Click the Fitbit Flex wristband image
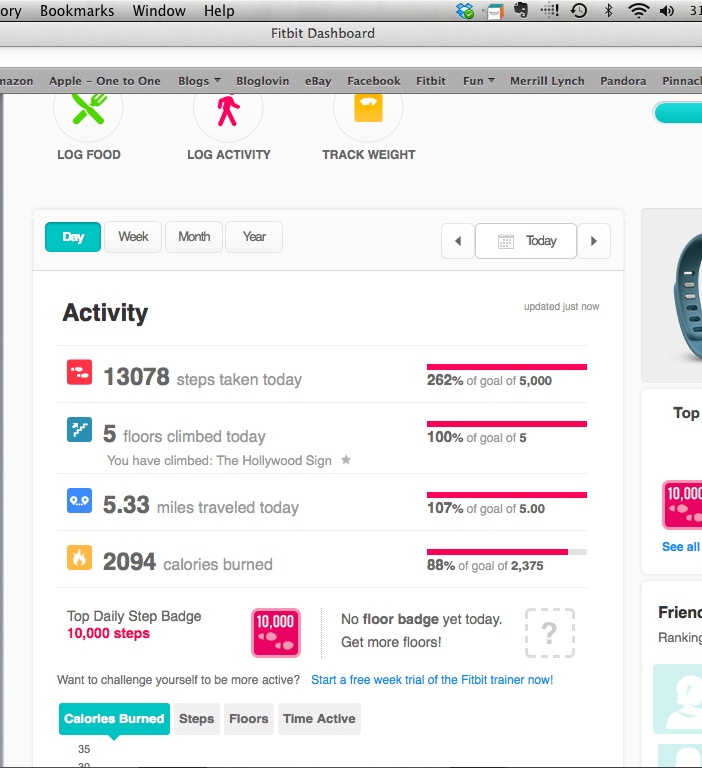 (686, 297)
